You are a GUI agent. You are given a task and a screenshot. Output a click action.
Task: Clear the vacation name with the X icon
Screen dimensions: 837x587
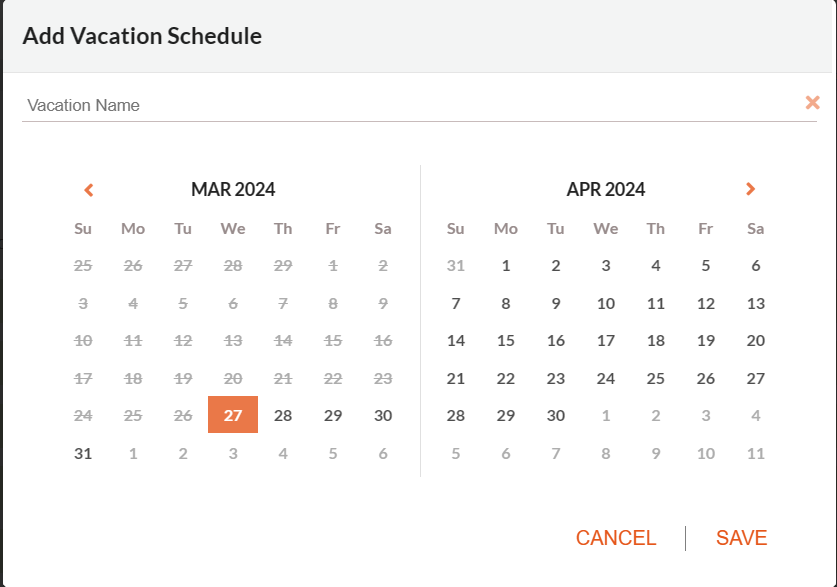[x=812, y=102]
